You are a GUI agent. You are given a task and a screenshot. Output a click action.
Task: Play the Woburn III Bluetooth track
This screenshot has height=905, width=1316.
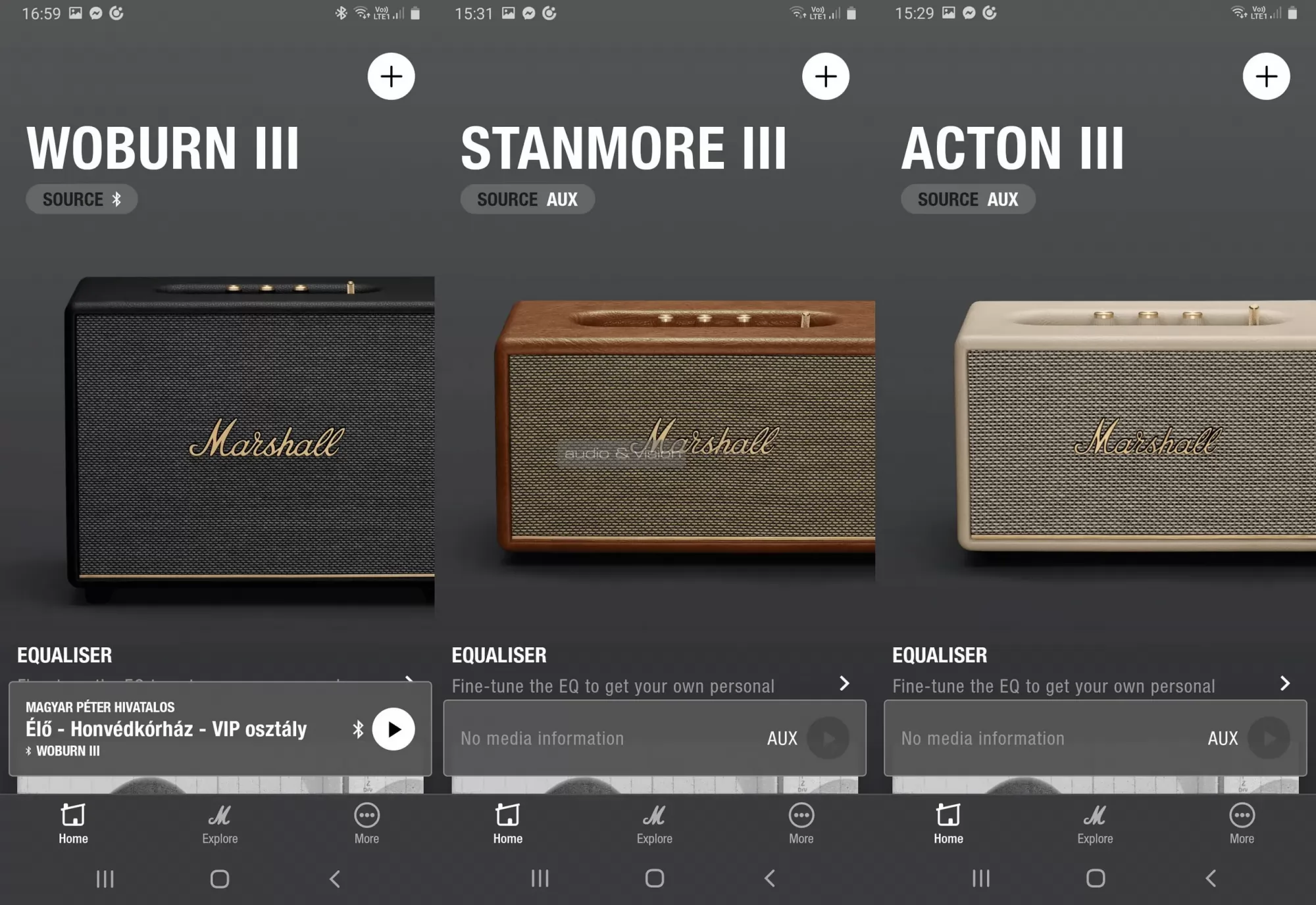point(393,729)
